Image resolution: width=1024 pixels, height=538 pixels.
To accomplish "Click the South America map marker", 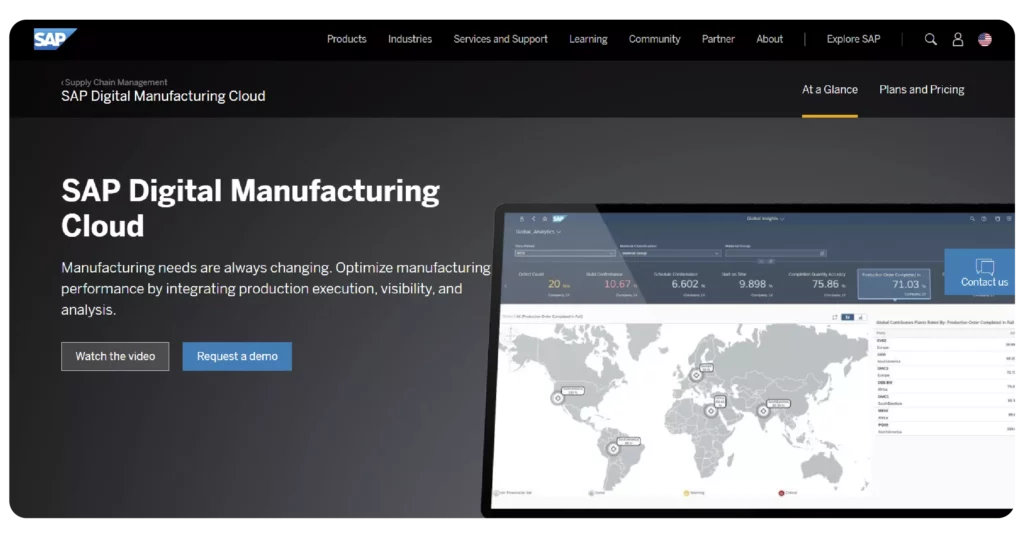I will 613,449.
